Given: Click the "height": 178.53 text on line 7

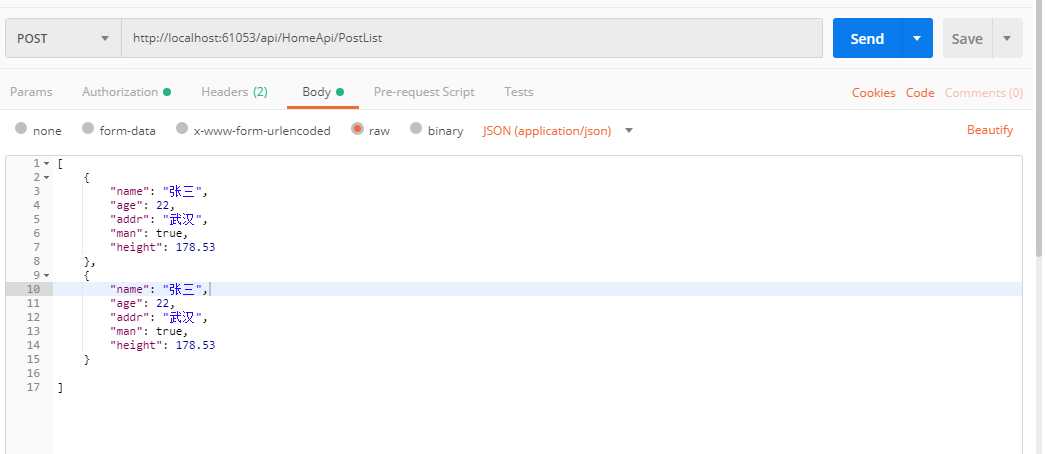Looking at the screenshot, I should [x=163, y=247].
